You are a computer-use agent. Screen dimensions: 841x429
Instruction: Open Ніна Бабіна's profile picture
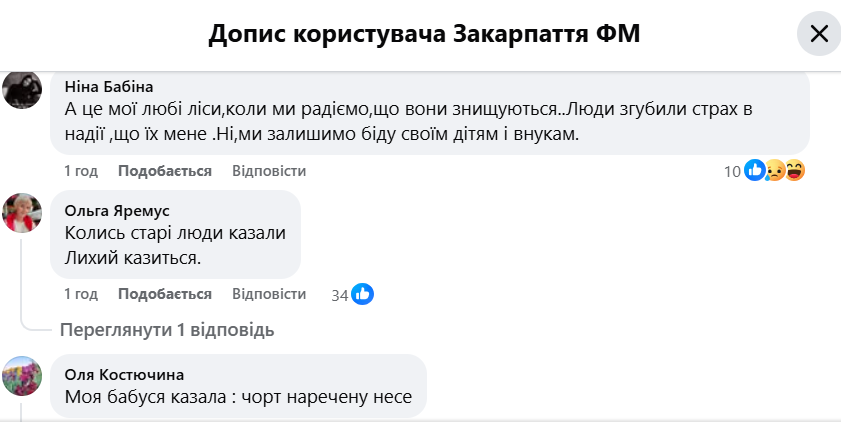[x=22, y=90]
